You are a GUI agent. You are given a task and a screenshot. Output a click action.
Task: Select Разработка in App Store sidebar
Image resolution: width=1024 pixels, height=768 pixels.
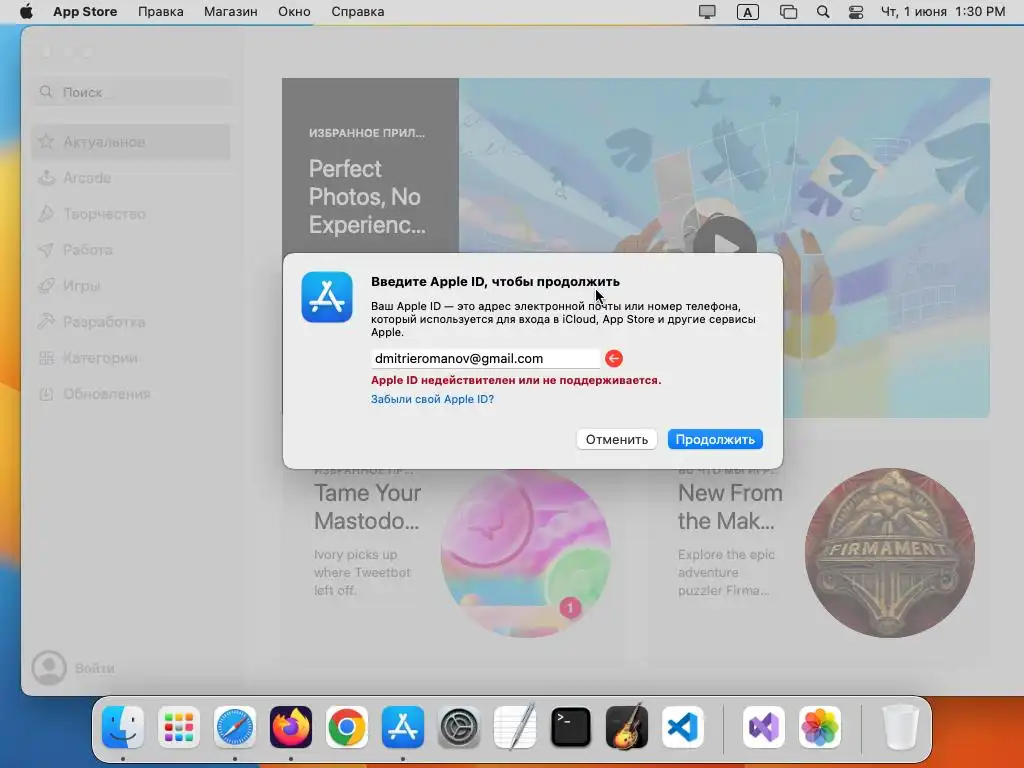[131, 321]
